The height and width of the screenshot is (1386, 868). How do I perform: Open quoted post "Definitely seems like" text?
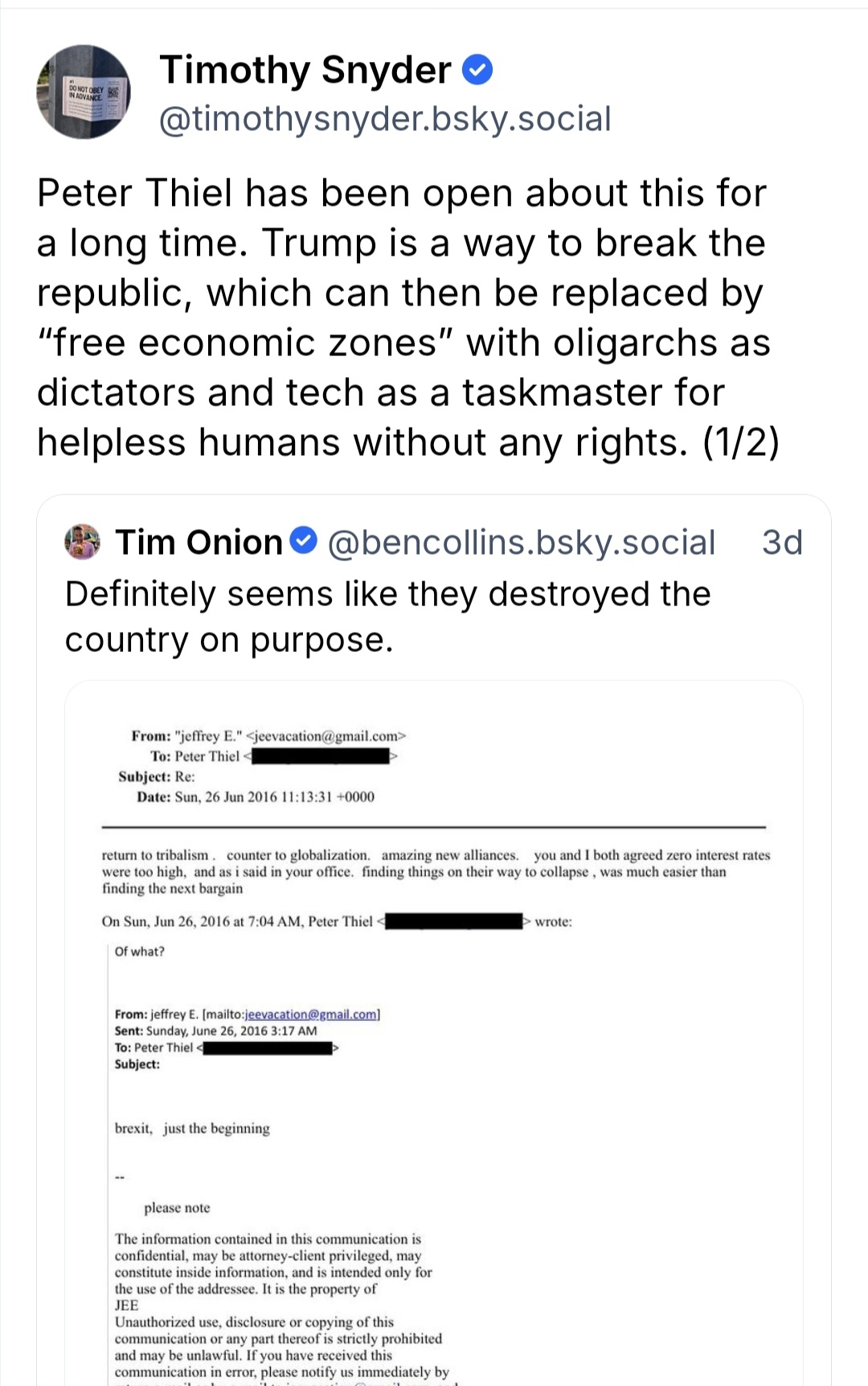pos(387,617)
